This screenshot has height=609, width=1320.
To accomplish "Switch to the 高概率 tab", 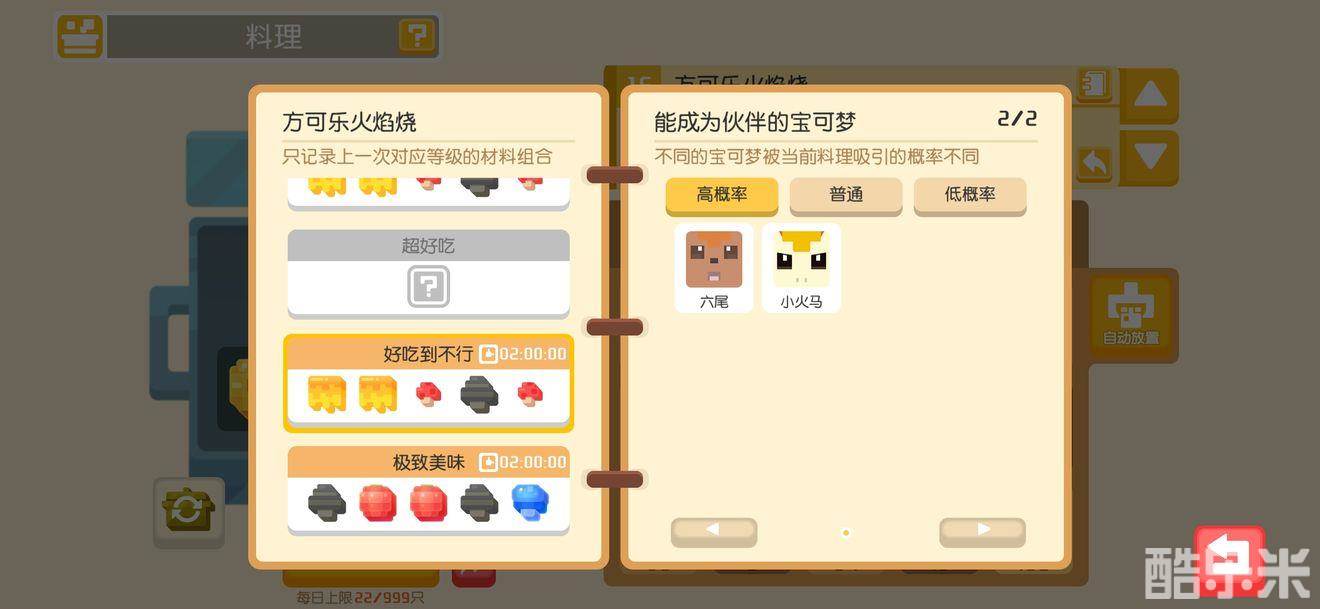I will pyautogui.click(x=722, y=196).
